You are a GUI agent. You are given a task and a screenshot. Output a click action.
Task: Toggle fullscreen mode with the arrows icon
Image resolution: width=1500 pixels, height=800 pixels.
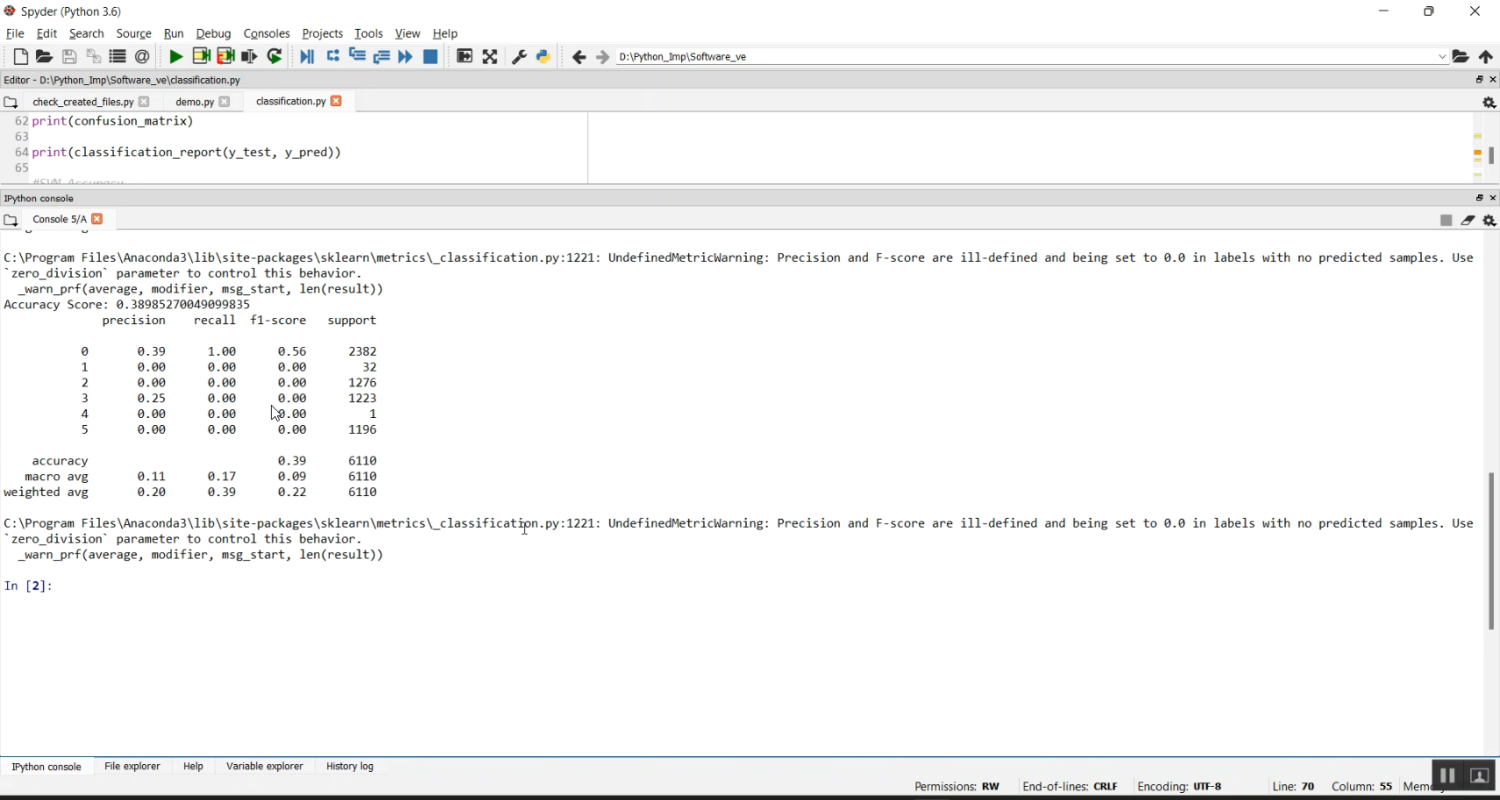[490, 57]
